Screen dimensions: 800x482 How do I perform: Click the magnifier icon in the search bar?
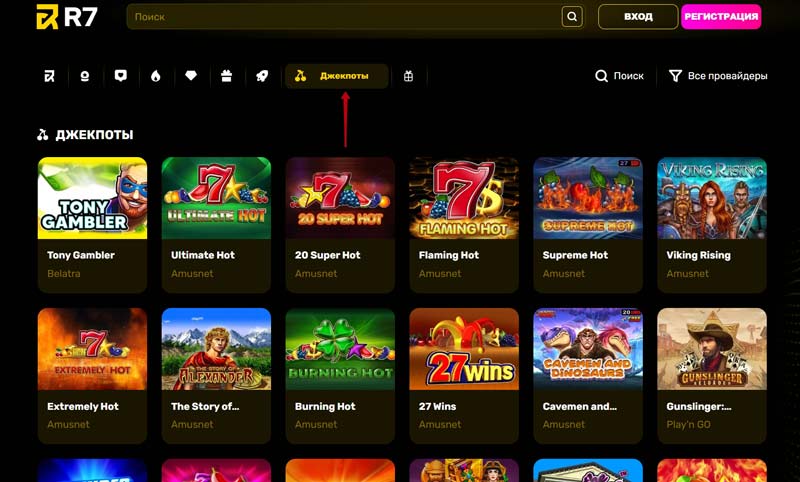(x=572, y=17)
